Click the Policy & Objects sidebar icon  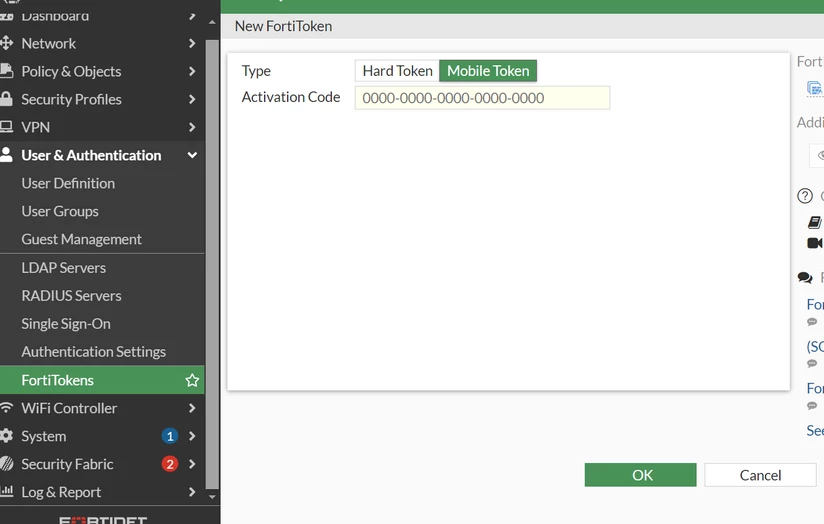(x=6, y=71)
